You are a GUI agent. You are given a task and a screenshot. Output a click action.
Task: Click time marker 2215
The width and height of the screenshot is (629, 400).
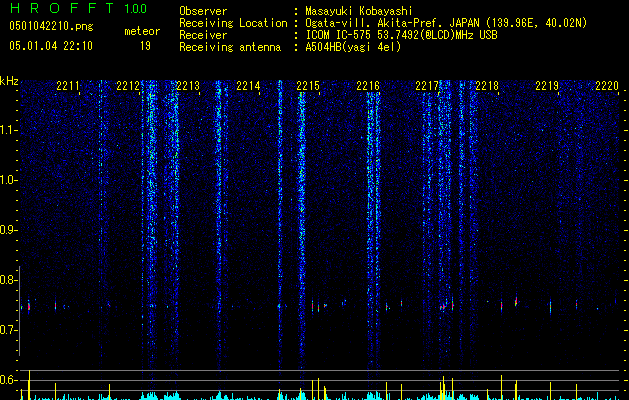click(x=308, y=86)
